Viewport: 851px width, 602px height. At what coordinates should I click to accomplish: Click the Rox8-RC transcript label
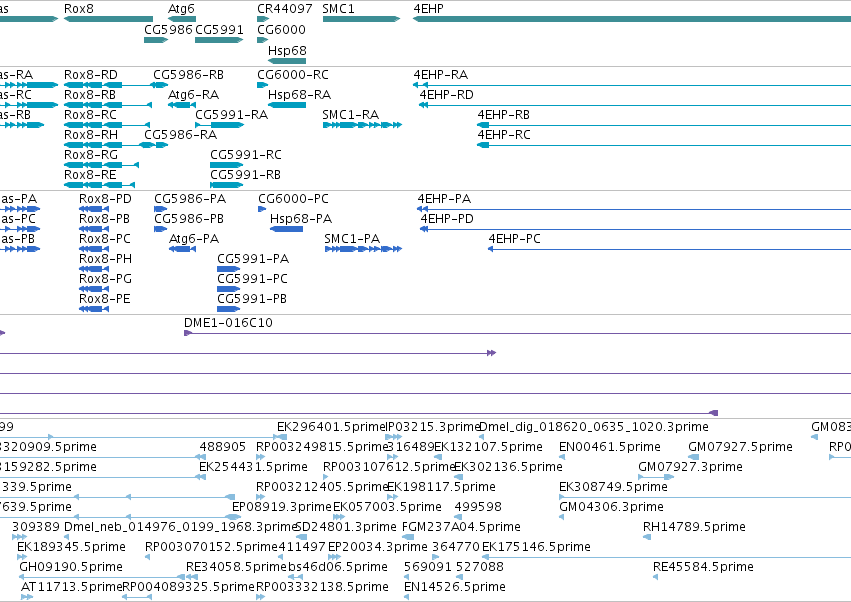[x=90, y=115]
